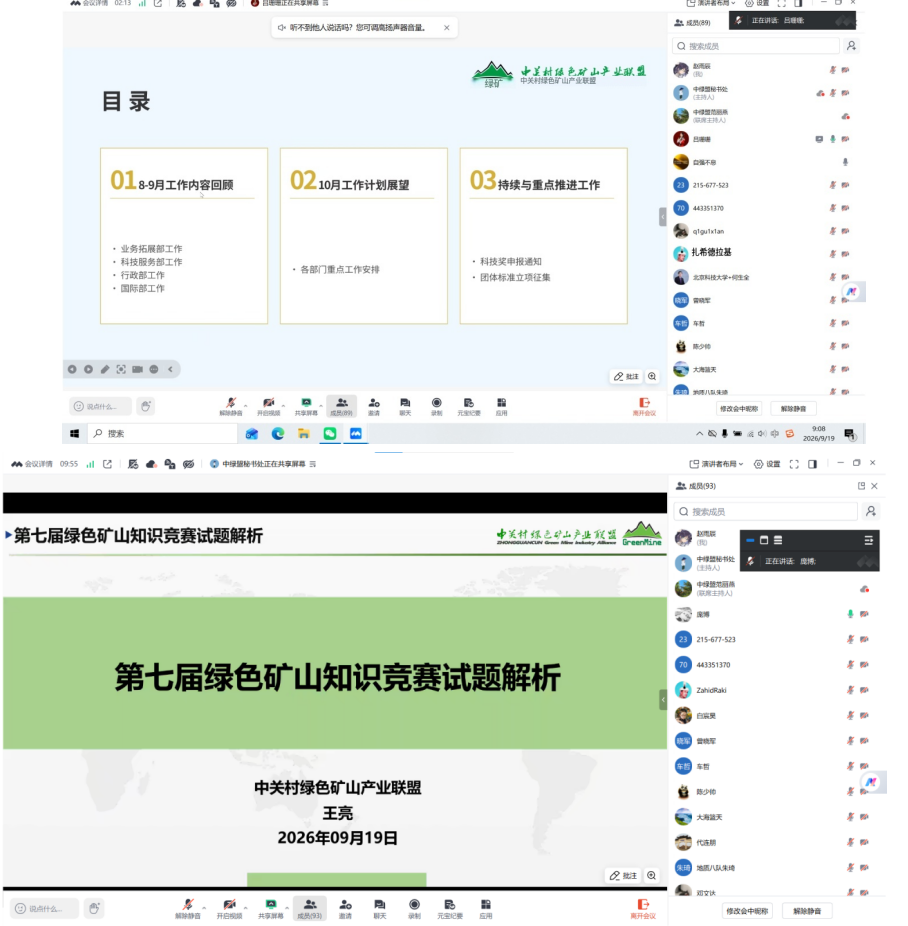Pop out the lower 成员(93) panel
The width and height of the screenshot is (908, 926).
[861, 485]
